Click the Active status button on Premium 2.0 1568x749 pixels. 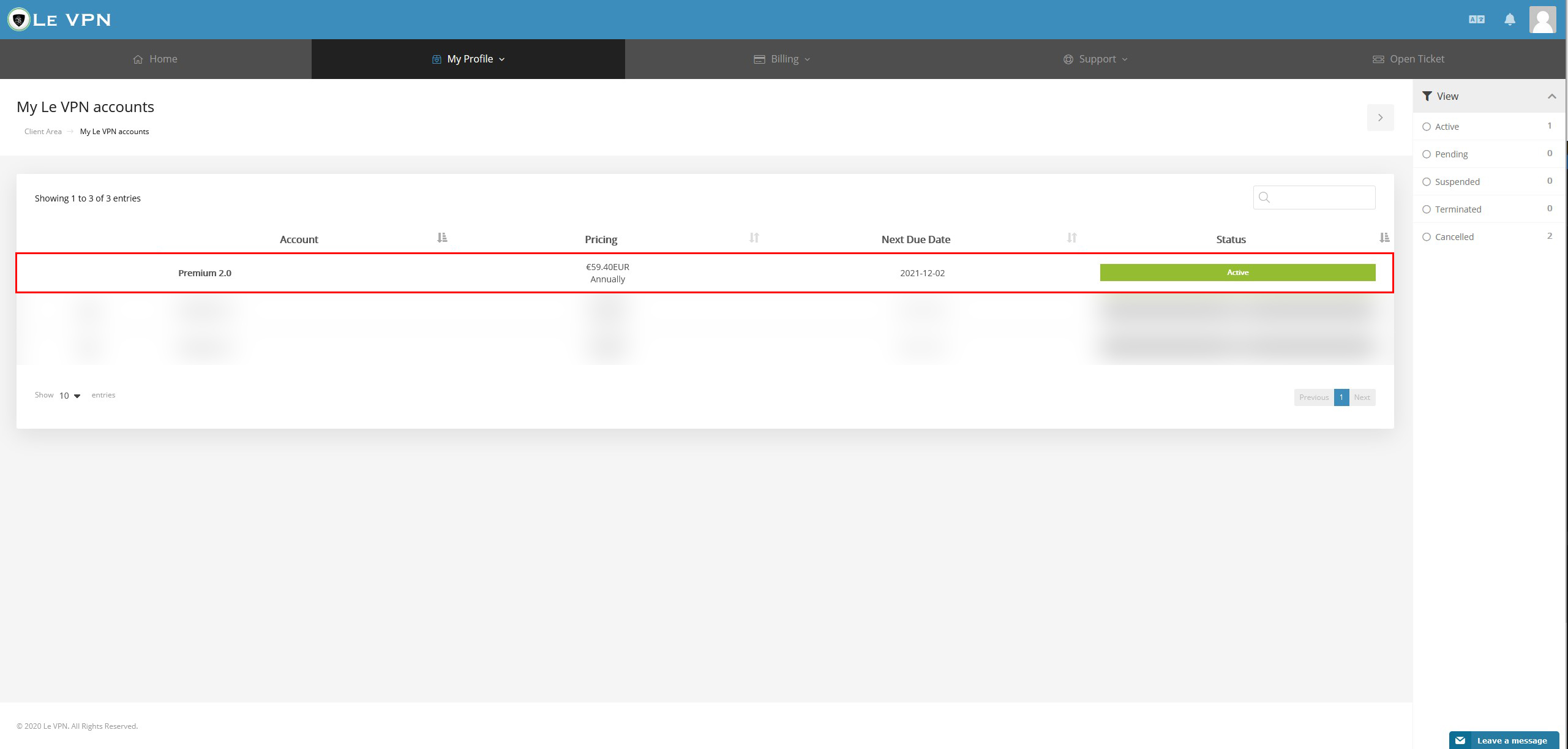click(1237, 272)
